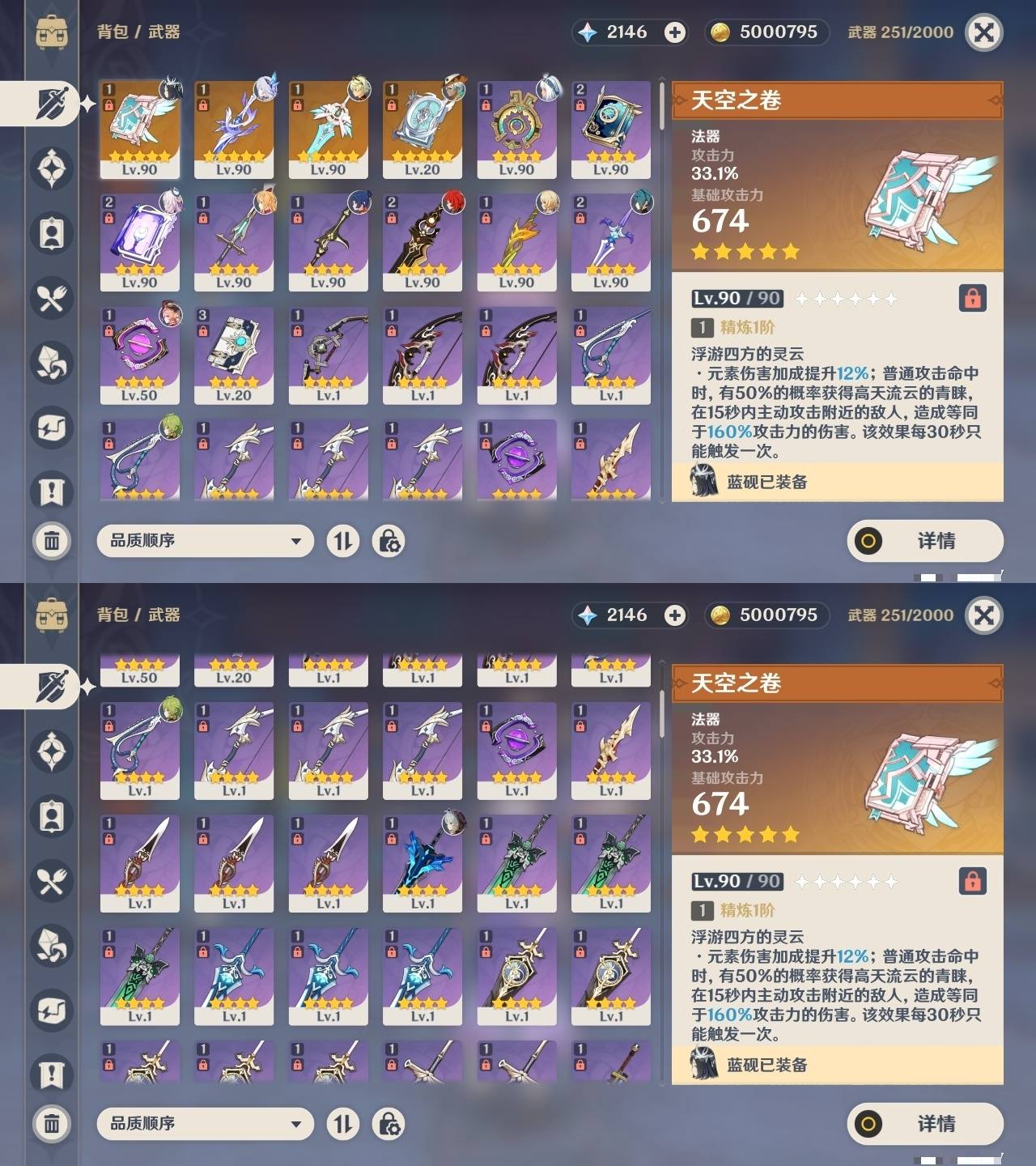
Task: Select the Food tab in upper sidebar
Action: (x=52, y=298)
